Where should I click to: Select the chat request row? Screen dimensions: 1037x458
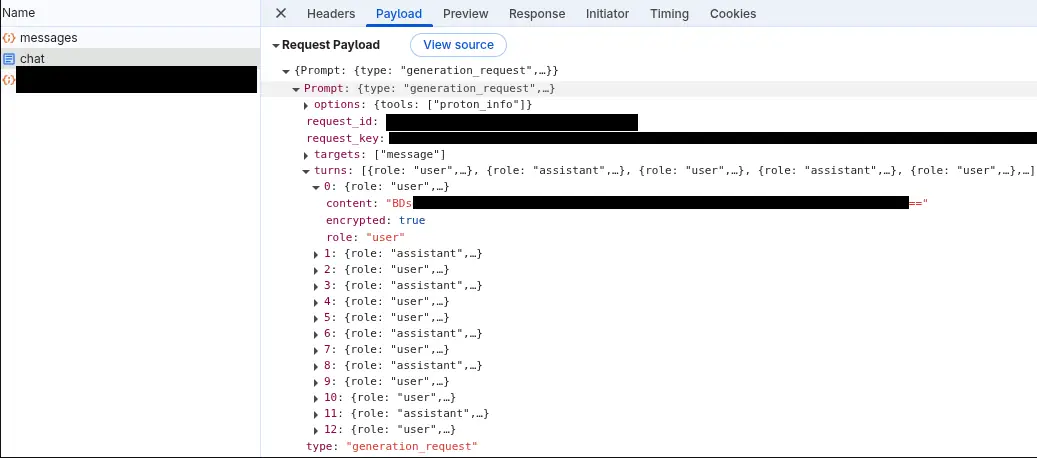130,59
